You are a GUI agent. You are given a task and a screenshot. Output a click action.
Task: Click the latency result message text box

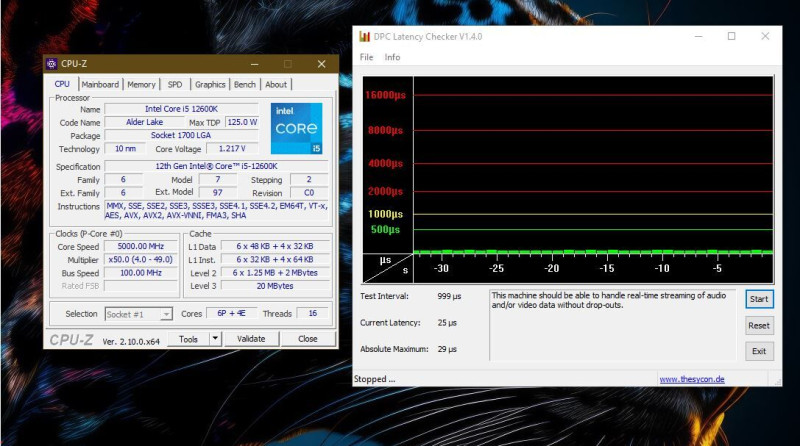[x=612, y=325]
